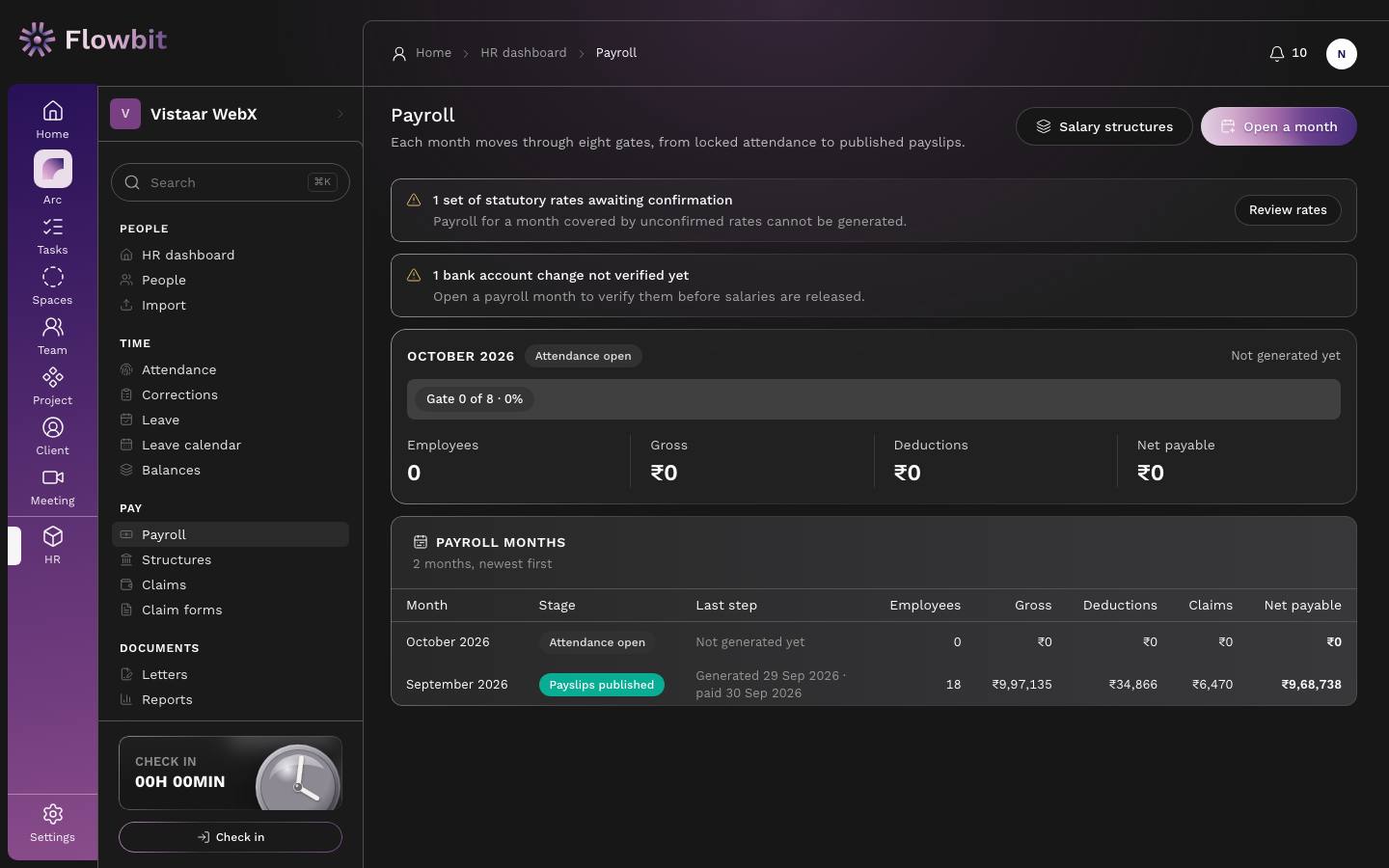Open Leave calendar in sidebar

(231, 445)
